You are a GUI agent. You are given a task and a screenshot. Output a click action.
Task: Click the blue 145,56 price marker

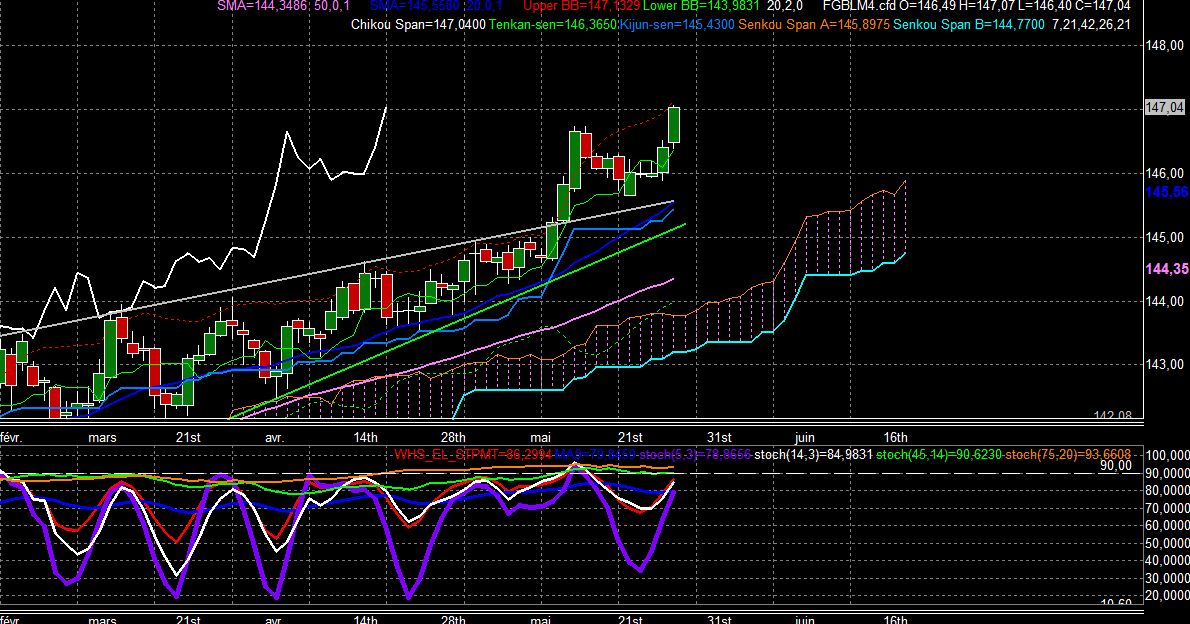[1166, 192]
